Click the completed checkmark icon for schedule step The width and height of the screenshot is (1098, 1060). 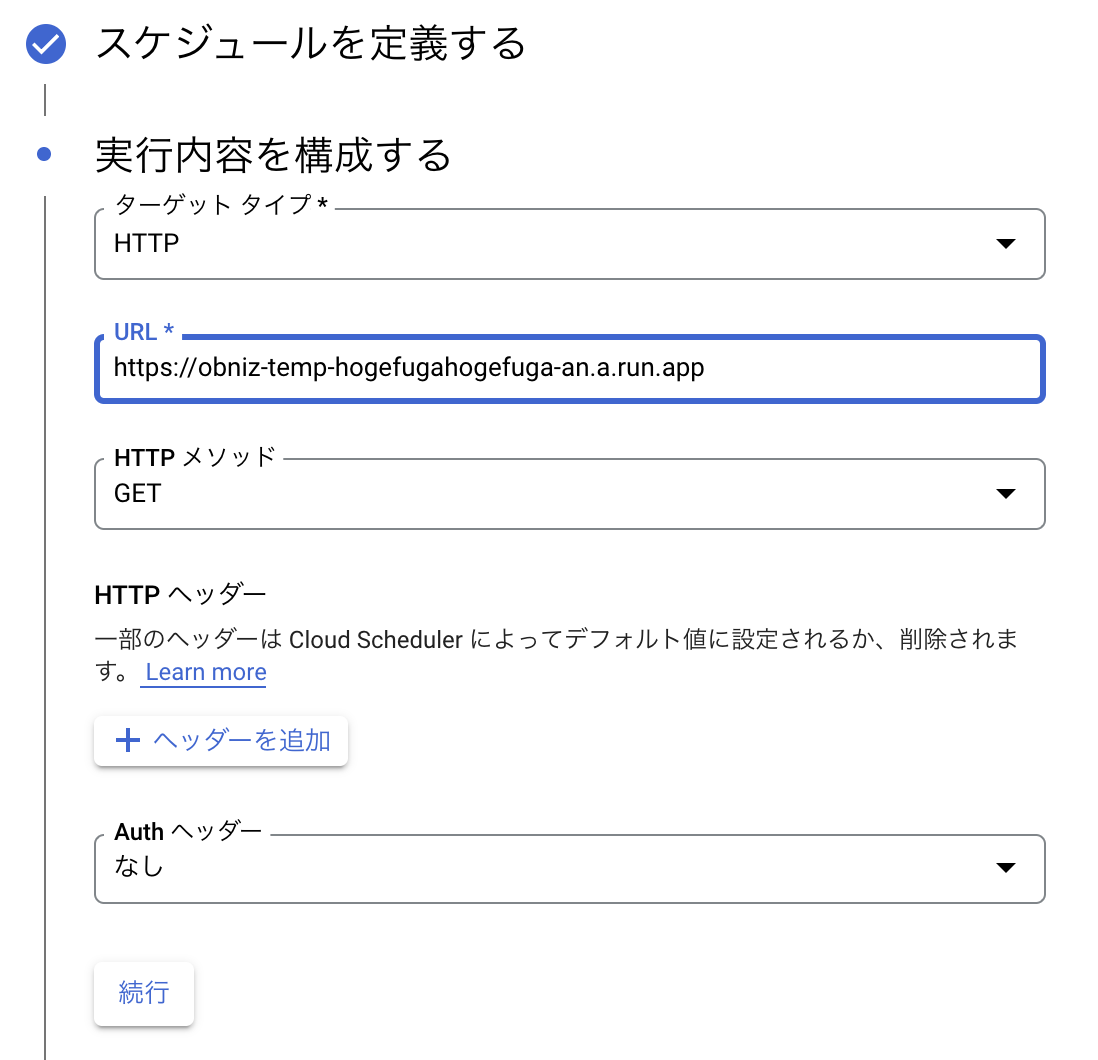pos(46,45)
